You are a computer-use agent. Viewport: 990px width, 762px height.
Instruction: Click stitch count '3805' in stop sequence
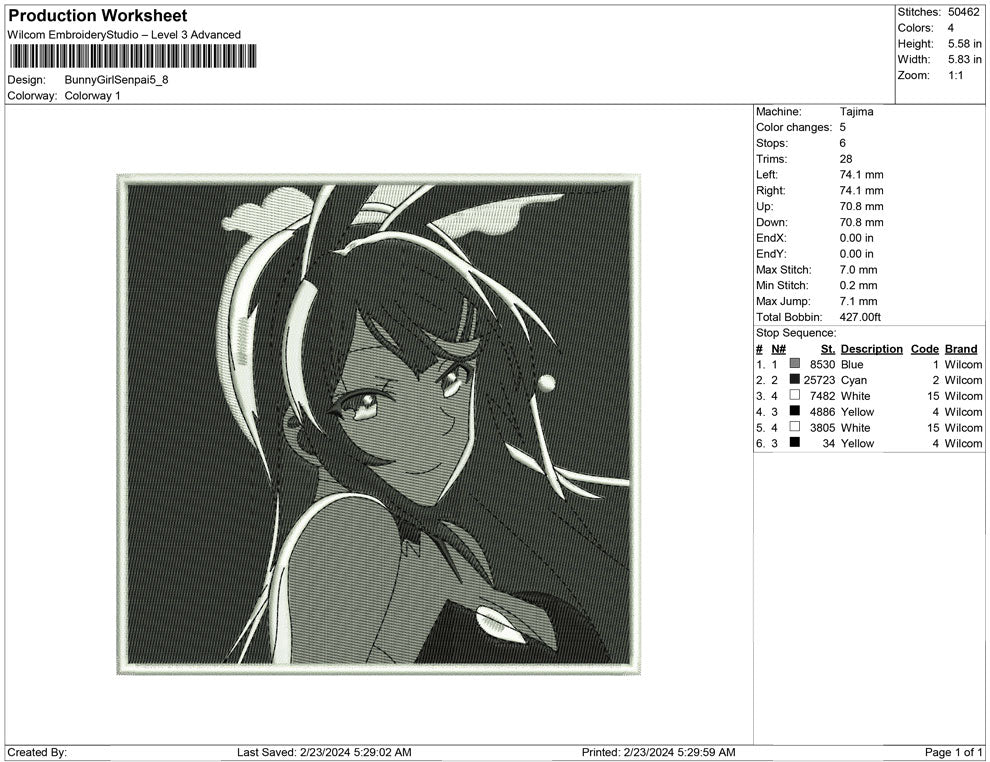tap(822, 427)
